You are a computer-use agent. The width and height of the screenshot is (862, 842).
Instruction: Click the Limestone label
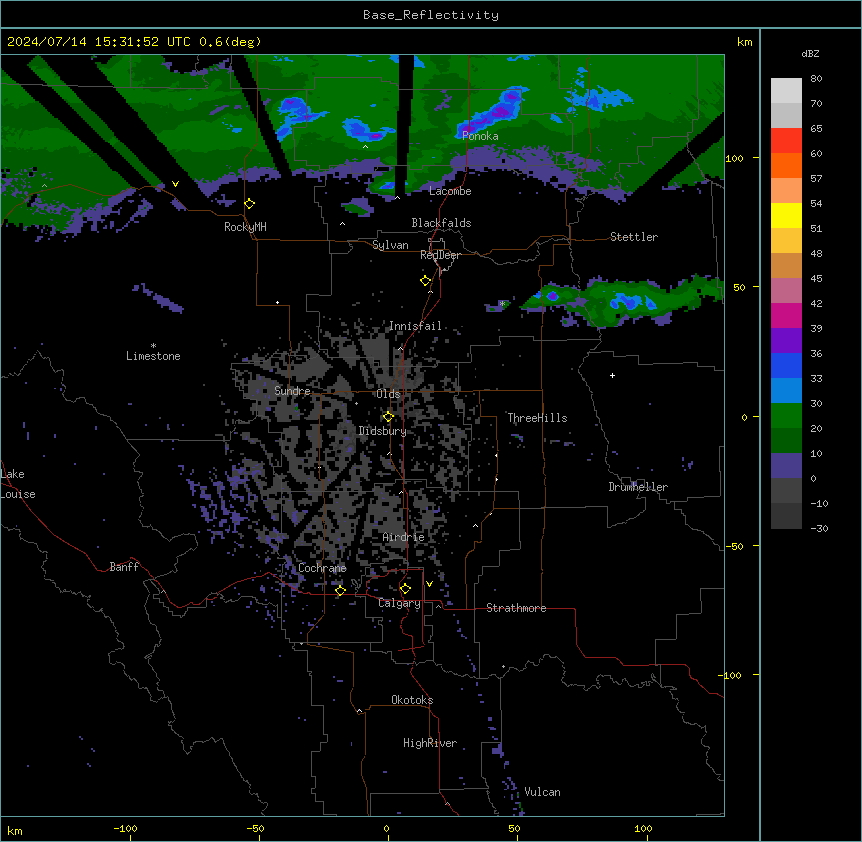[153, 356]
